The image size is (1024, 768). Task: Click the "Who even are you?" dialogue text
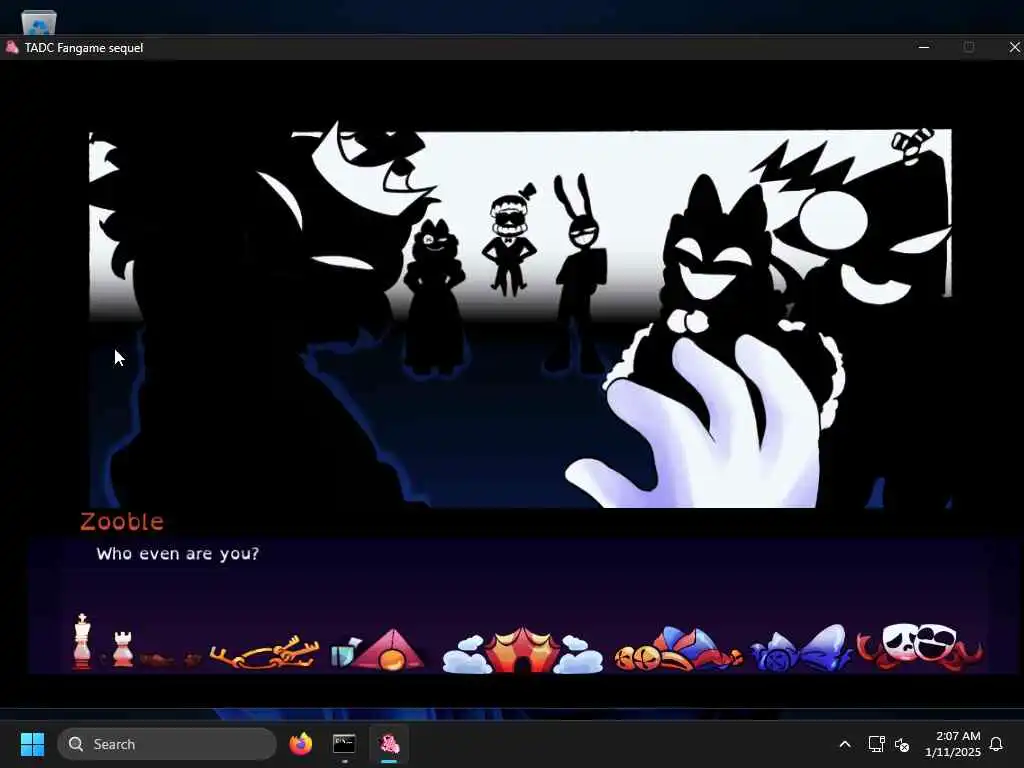click(x=178, y=554)
